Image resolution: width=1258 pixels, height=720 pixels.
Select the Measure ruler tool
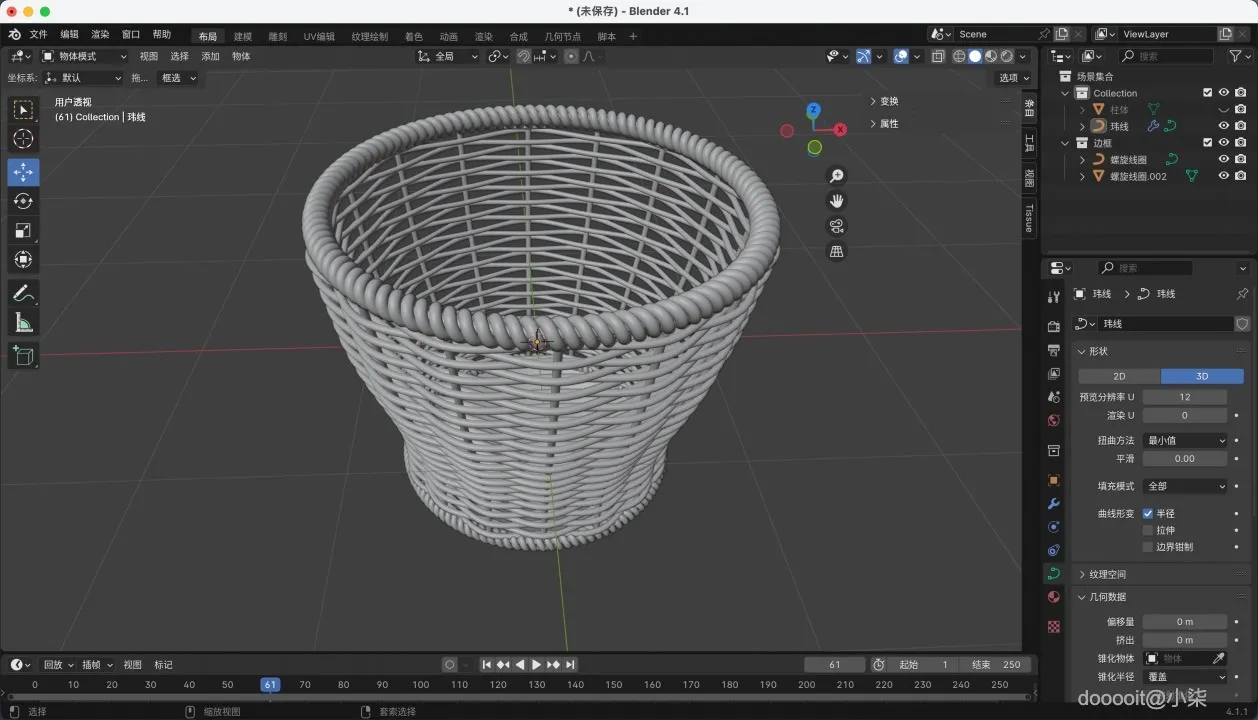click(x=23, y=322)
